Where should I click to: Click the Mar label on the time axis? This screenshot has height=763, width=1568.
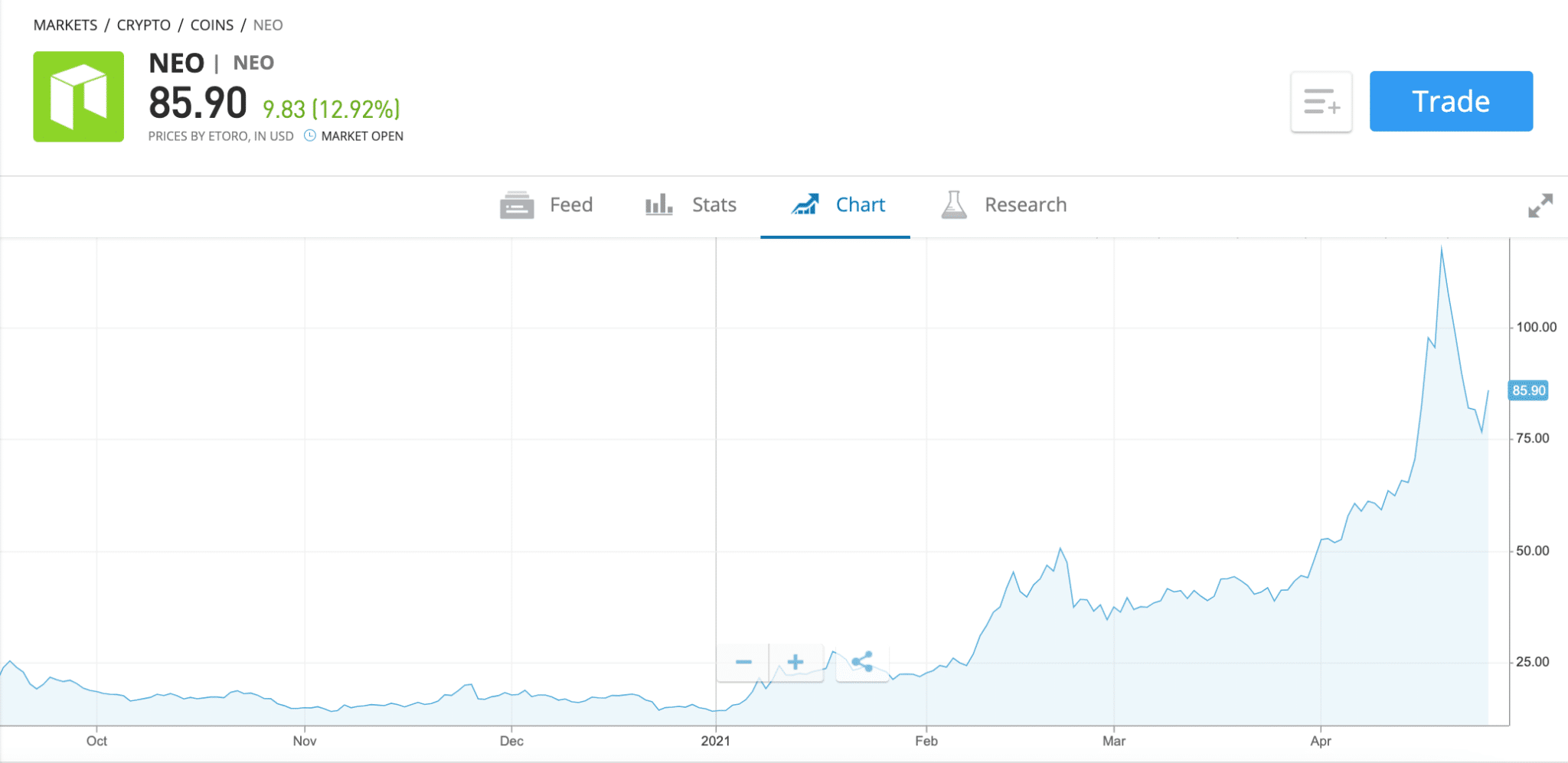[x=1114, y=741]
